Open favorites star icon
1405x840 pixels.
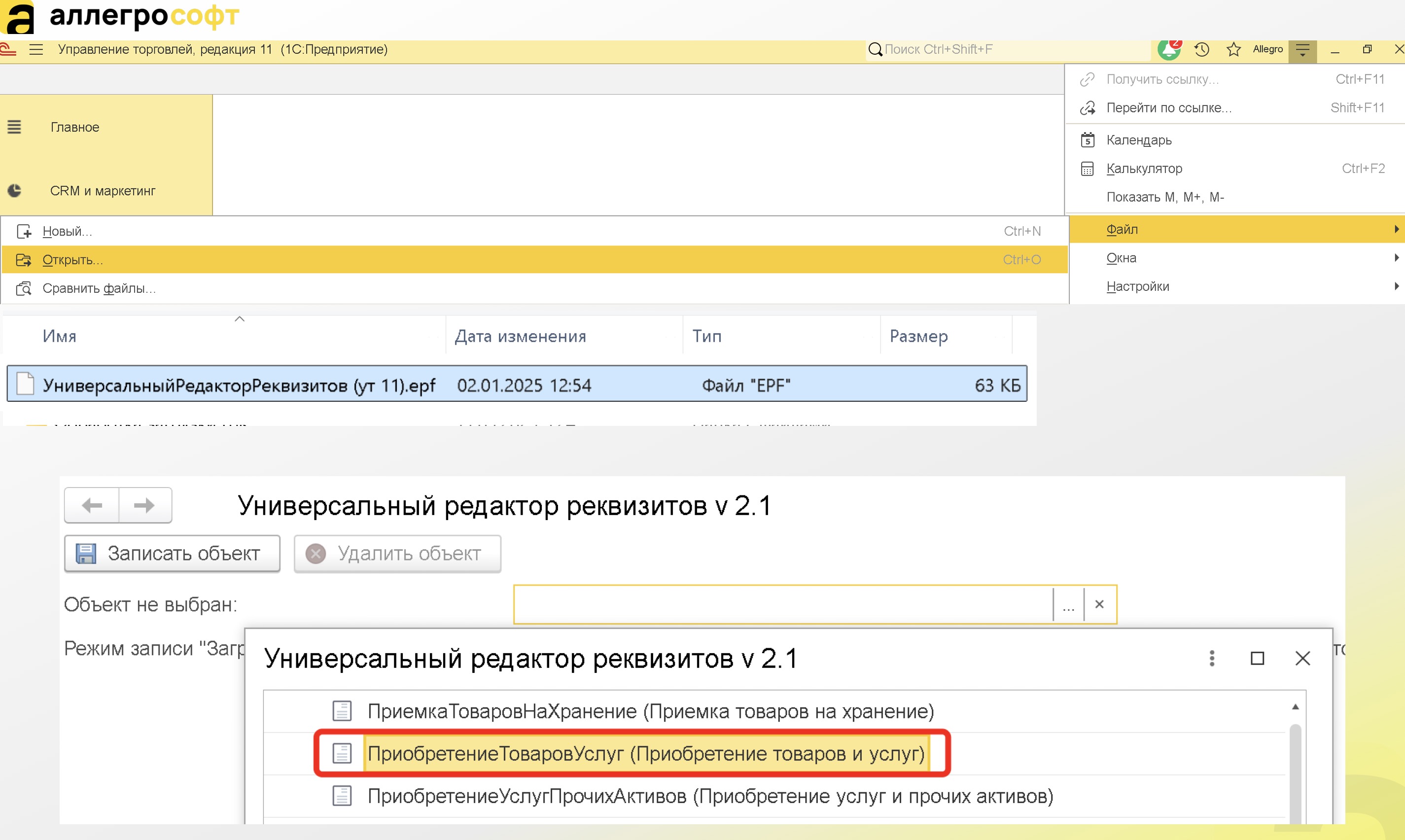[x=1233, y=50]
